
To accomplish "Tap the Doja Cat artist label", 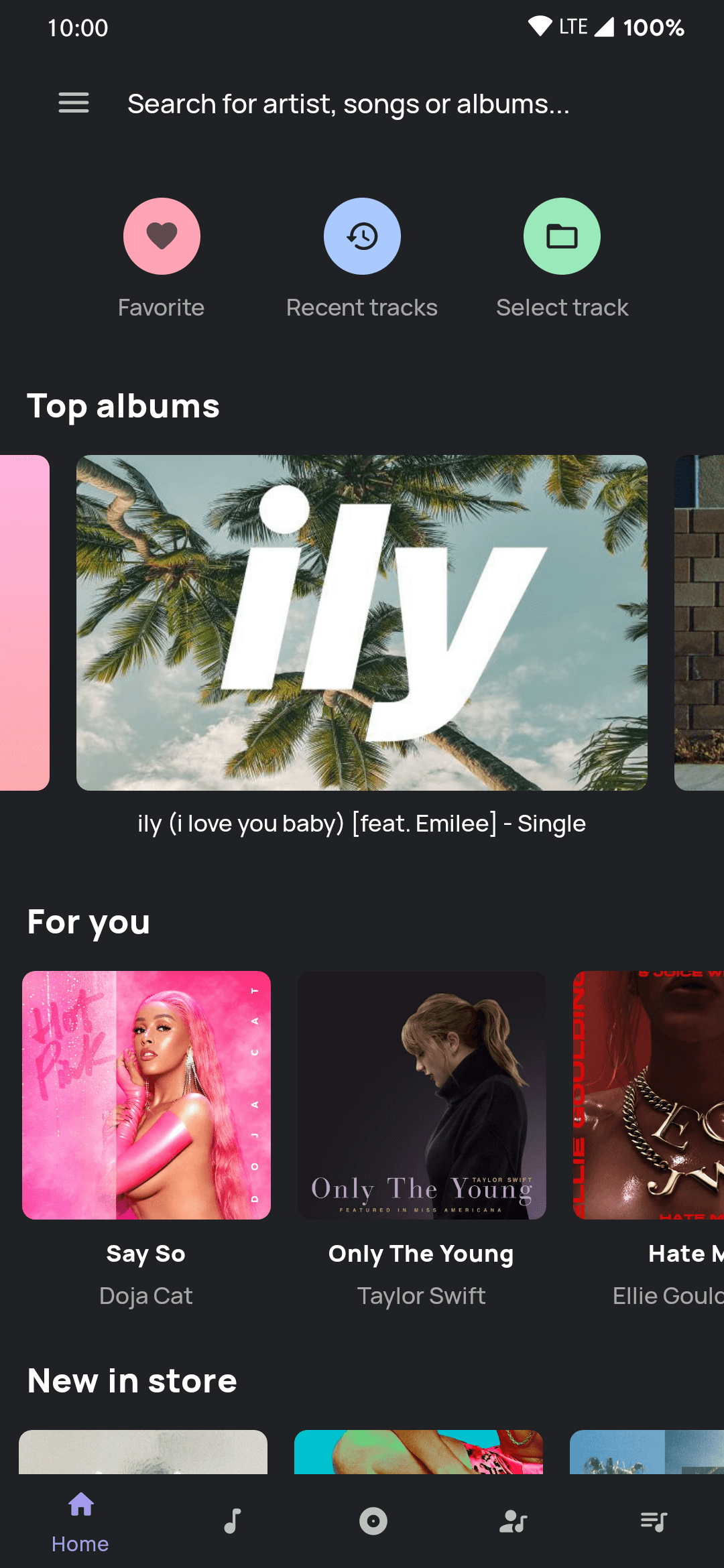I will (x=146, y=1296).
